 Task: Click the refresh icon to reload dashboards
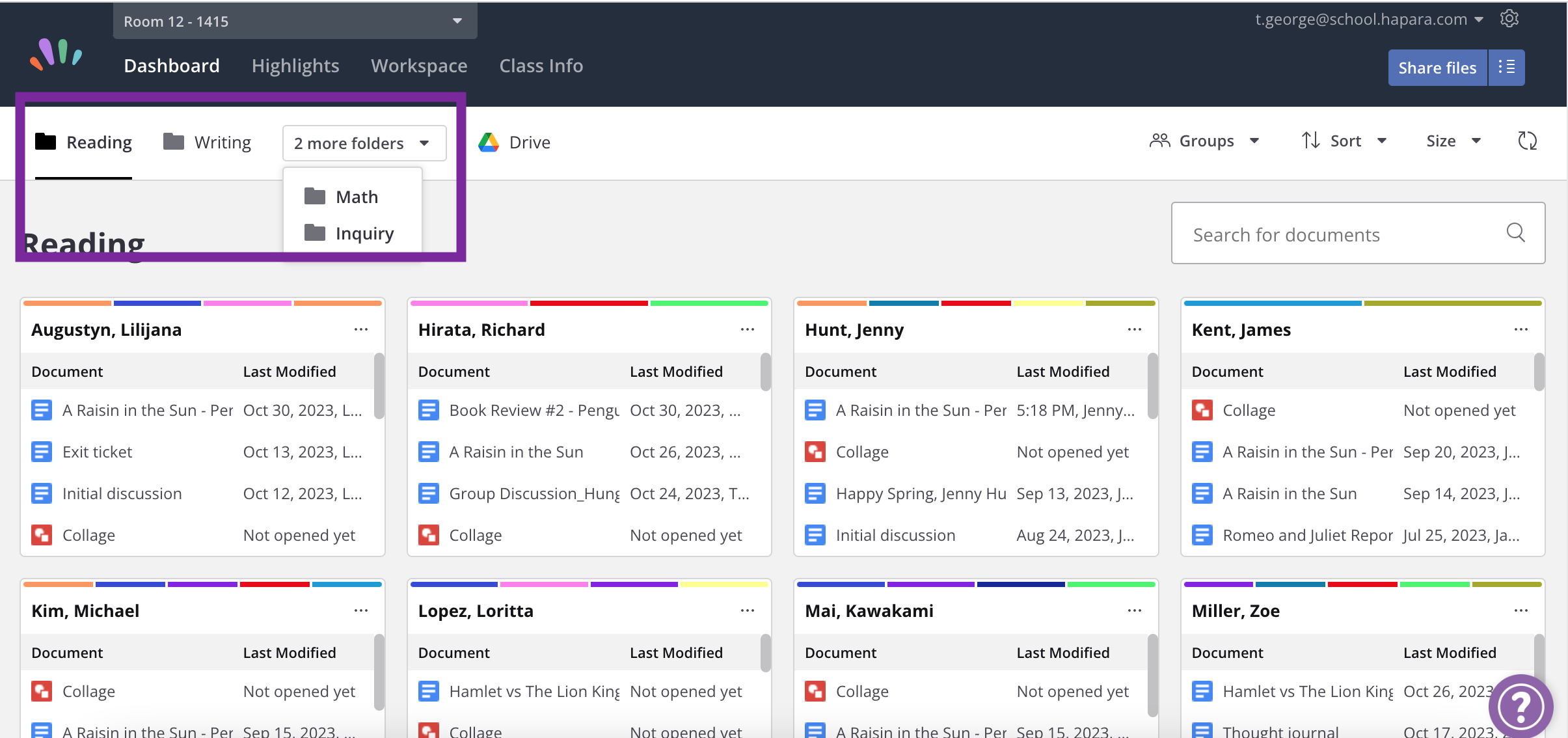1528,141
